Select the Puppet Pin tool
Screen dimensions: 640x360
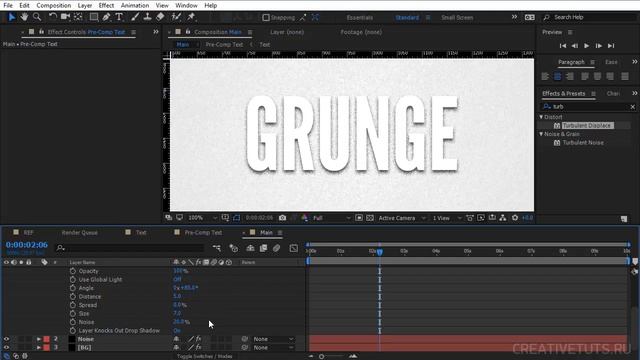point(191,17)
